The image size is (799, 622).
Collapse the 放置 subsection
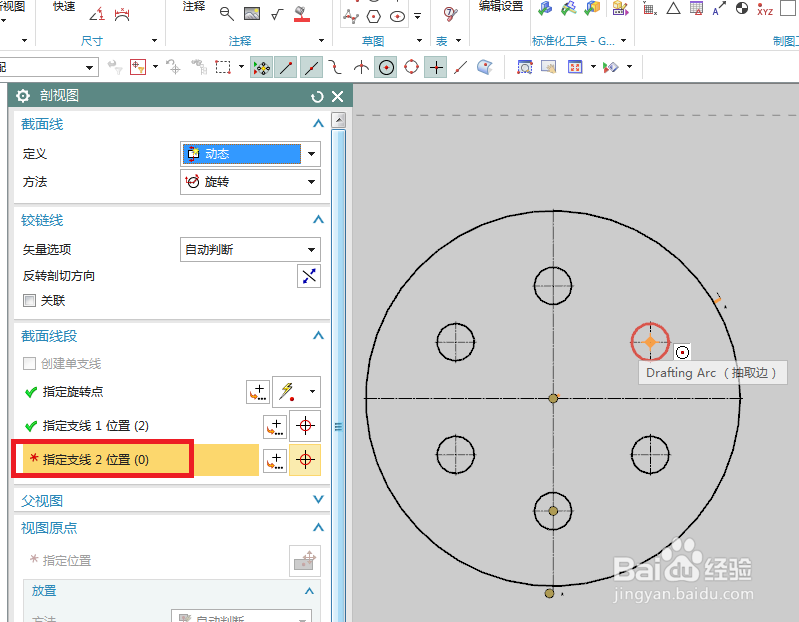tap(309, 591)
